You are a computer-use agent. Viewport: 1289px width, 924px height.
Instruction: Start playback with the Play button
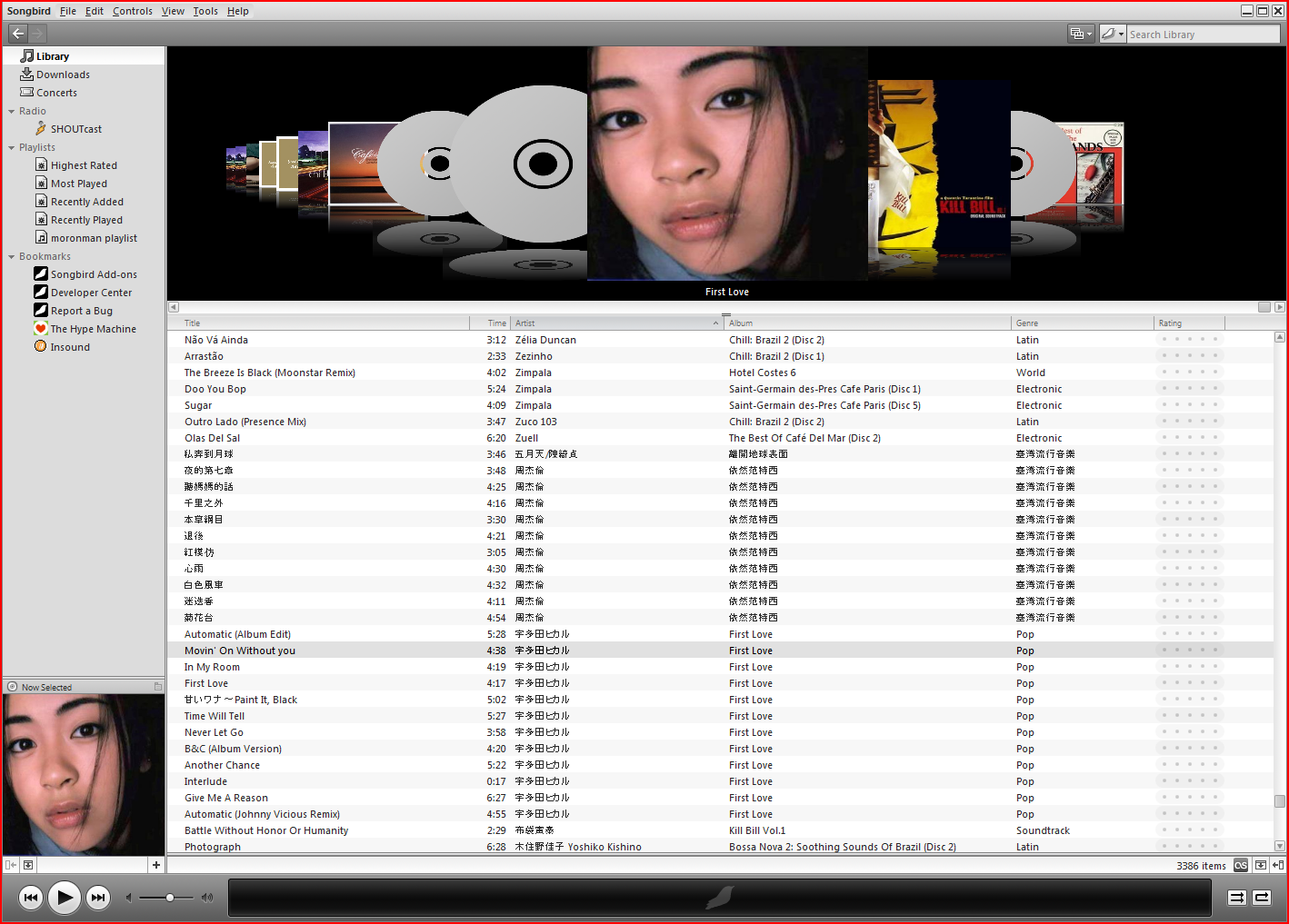(x=64, y=898)
